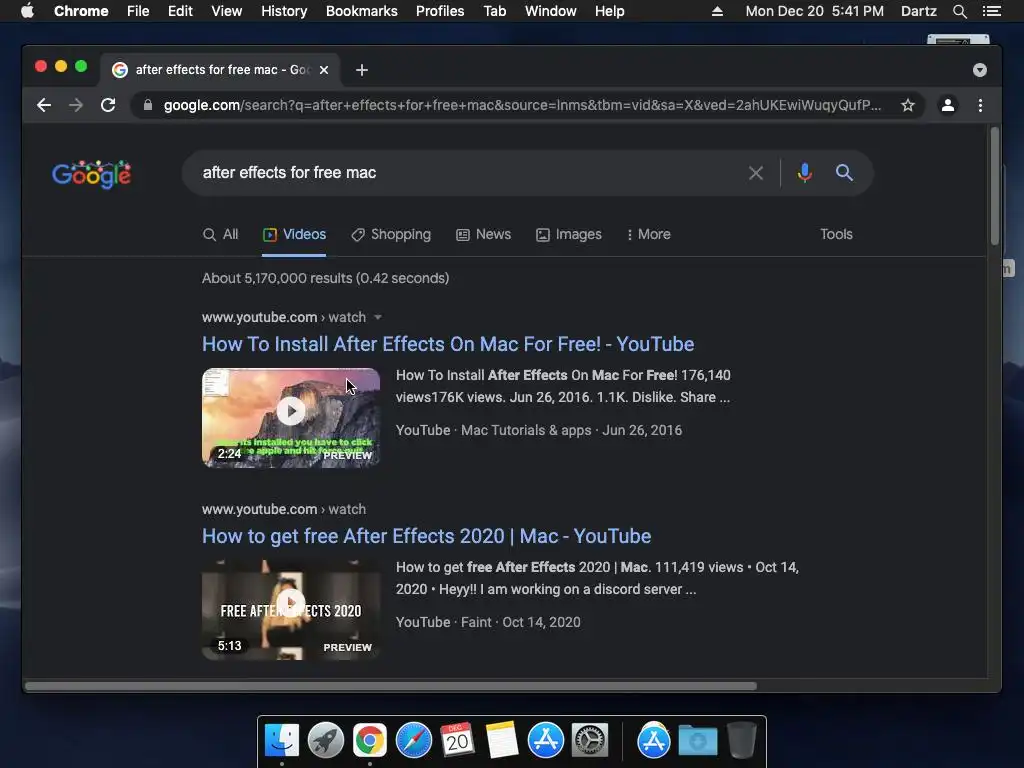1024x768 pixels.
Task: Open the File menu
Action: point(138,11)
